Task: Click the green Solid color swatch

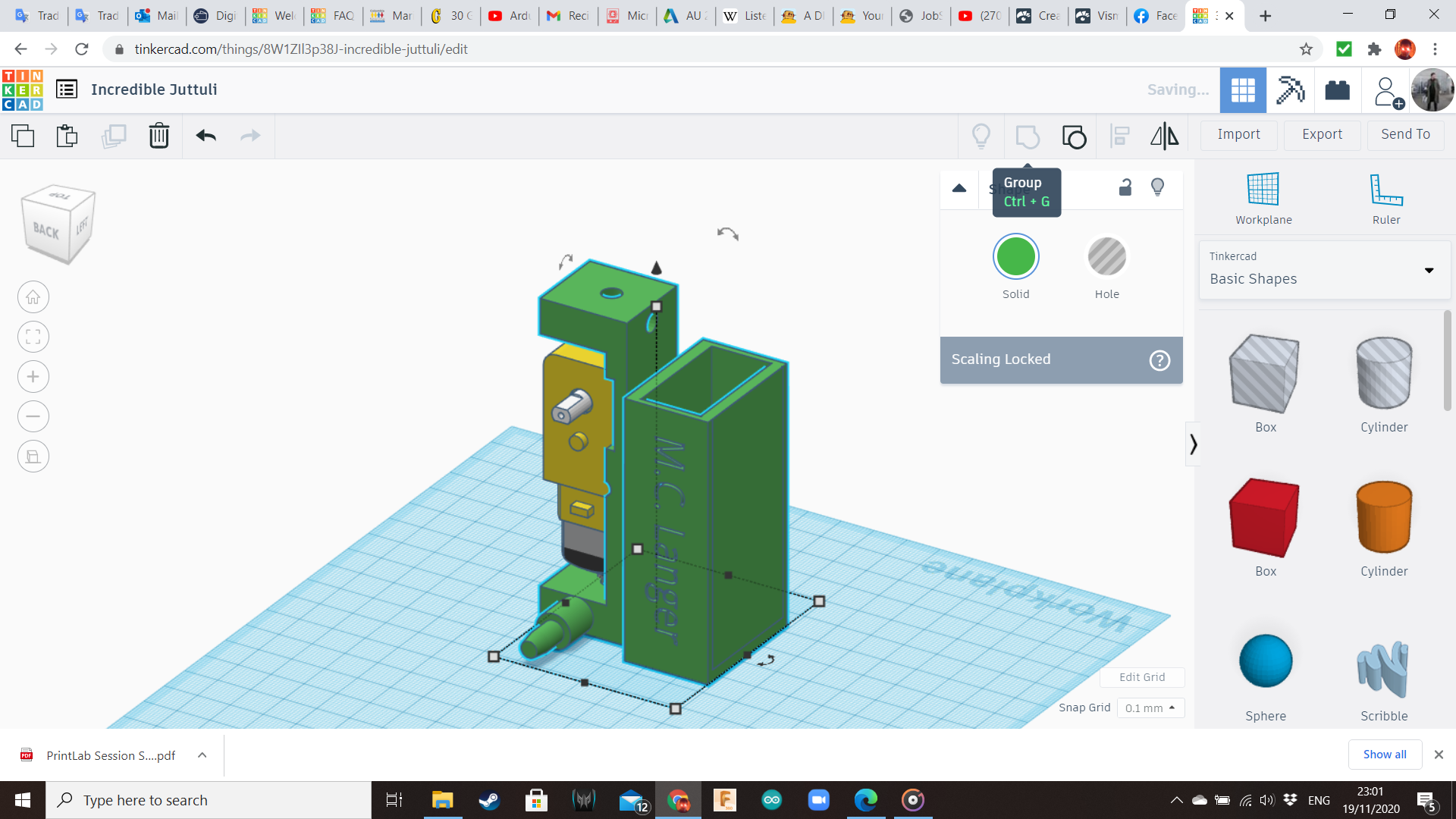Action: click(1015, 257)
